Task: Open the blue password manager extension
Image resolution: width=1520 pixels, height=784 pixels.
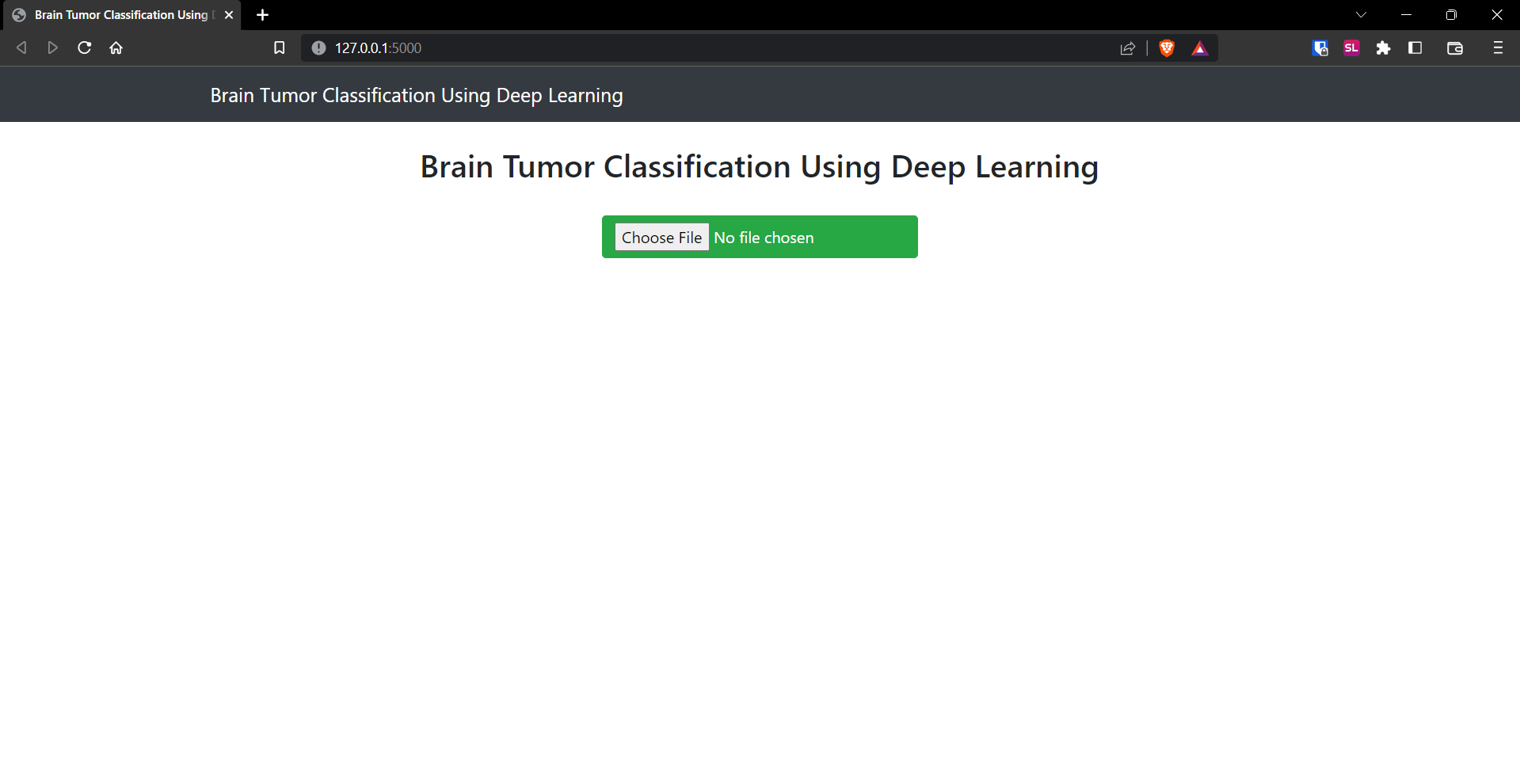Action: (1320, 48)
